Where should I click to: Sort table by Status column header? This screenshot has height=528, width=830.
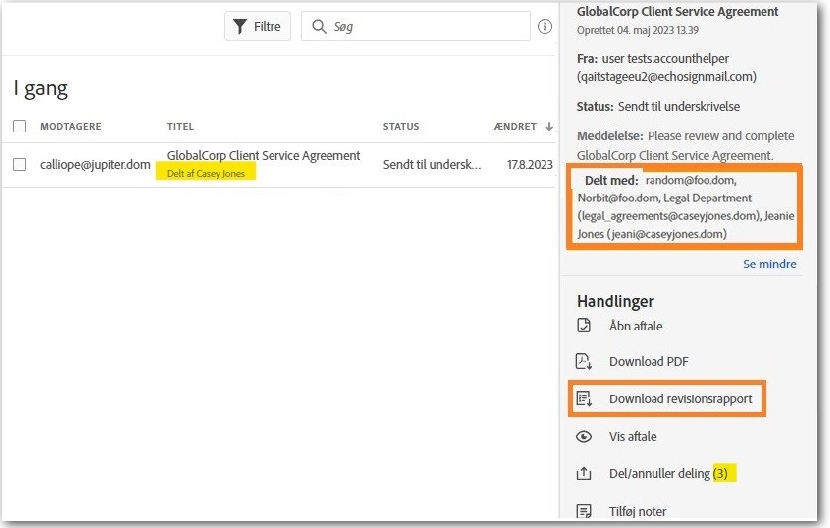click(401, 127)
